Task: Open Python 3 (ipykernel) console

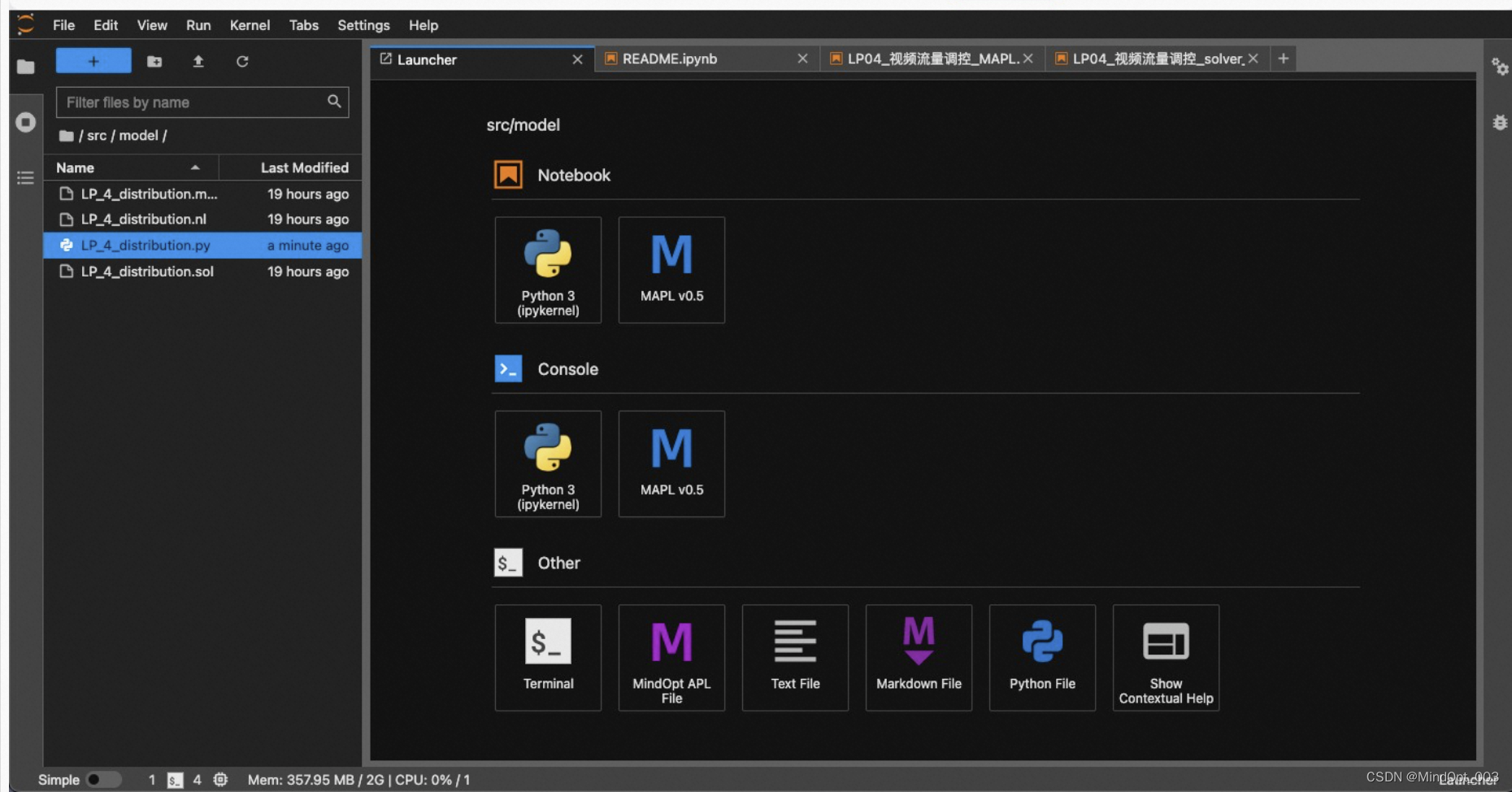Action: (x=548, y=463)
